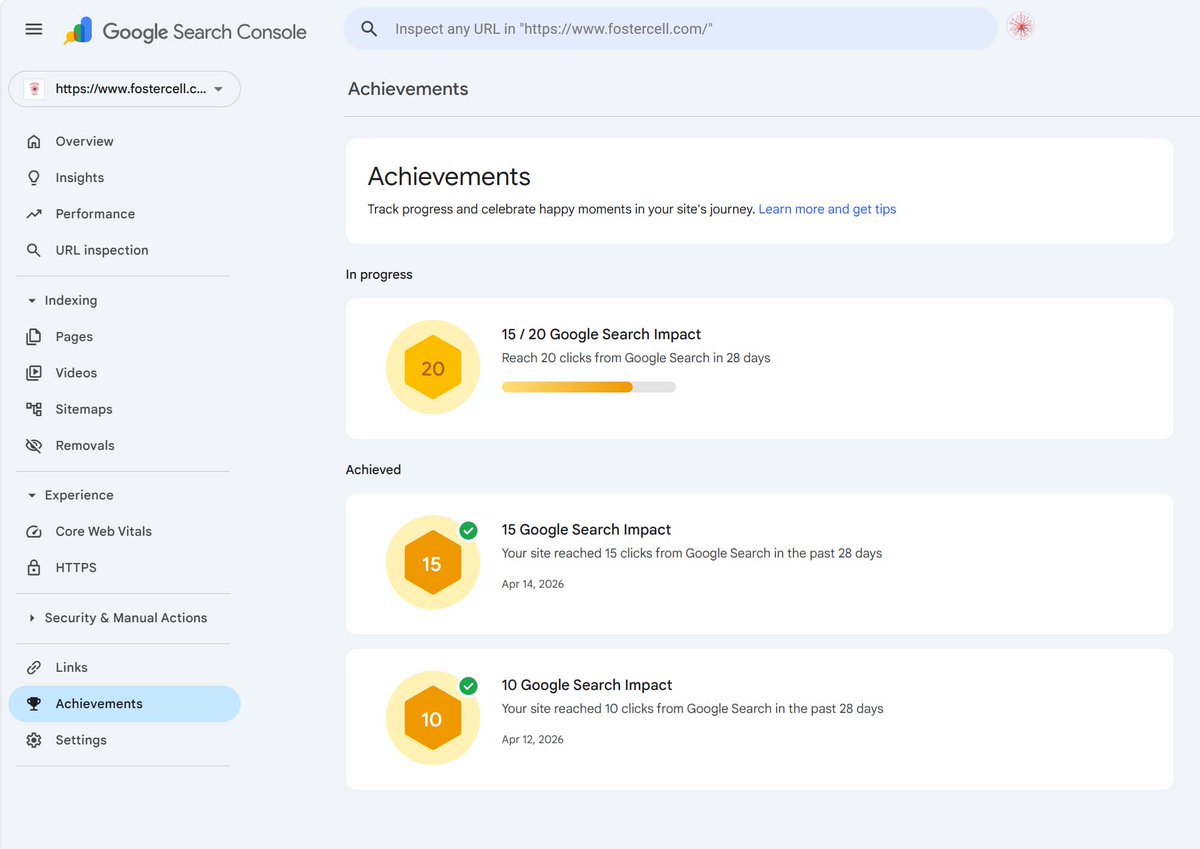Image resolution: width=1200 pixels, height=849 pixels.
Task: Click the Overview home icon
Action: click(x=34, y=141)
